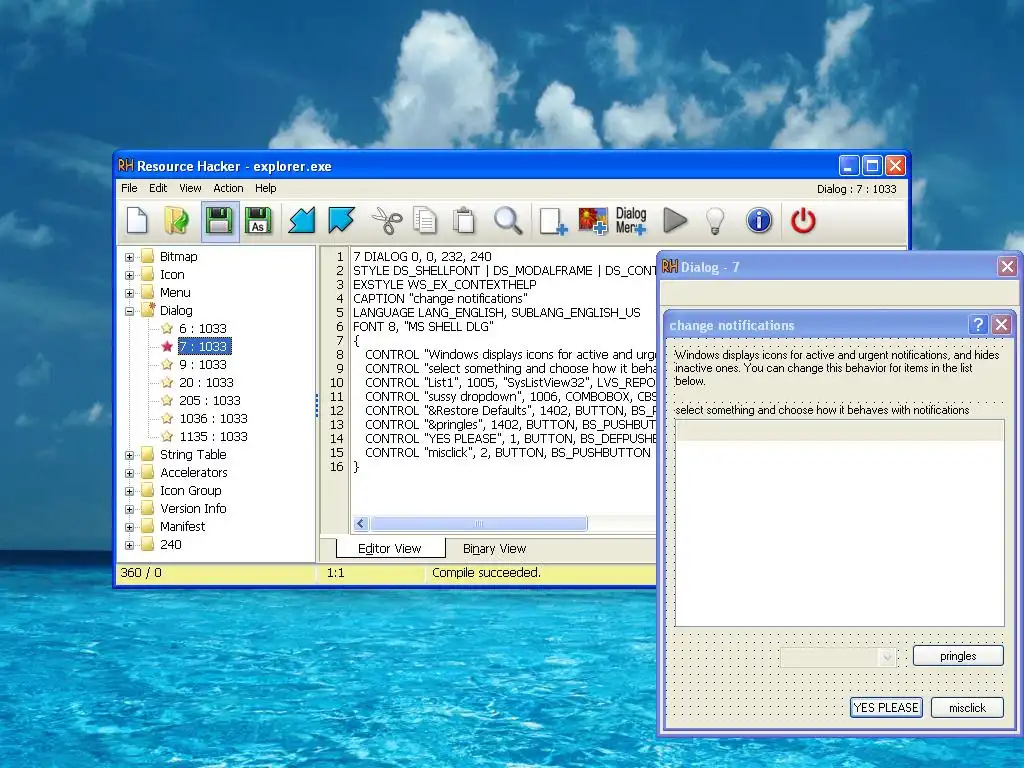Expand the Accelerators folder

pos(129,473)
